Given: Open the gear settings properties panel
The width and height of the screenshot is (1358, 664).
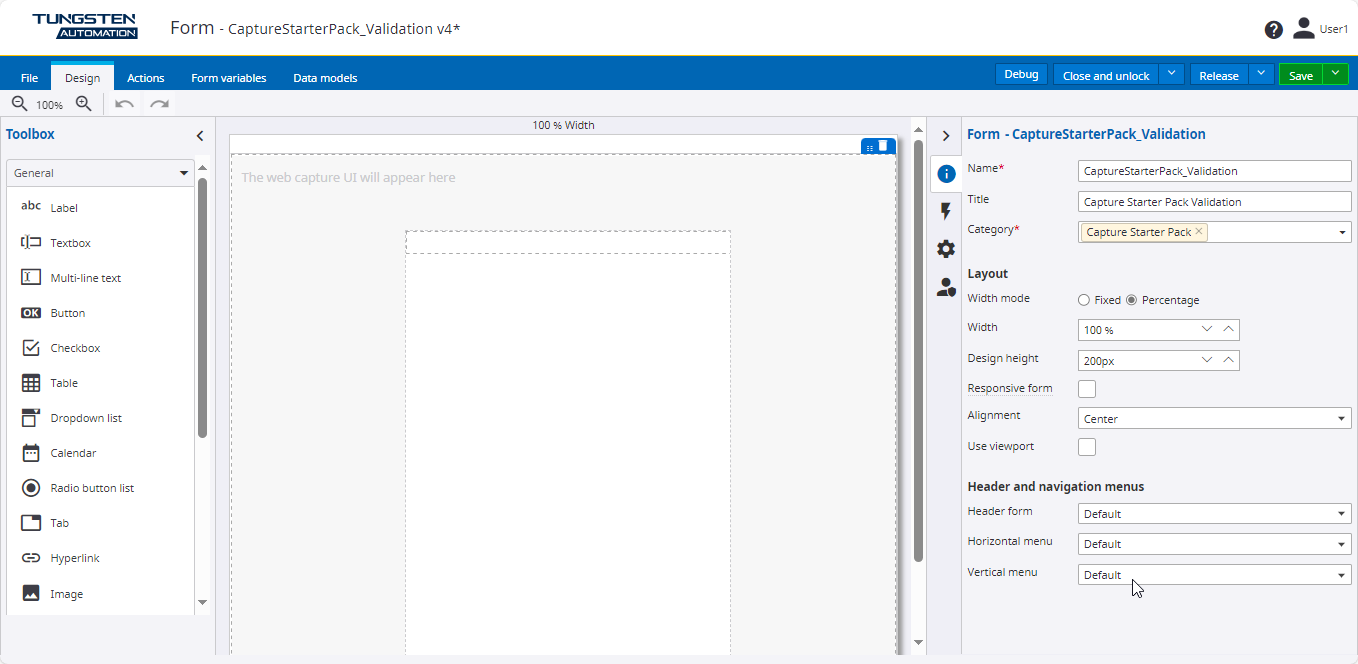Looking at the screenshot, I should 946,249.
